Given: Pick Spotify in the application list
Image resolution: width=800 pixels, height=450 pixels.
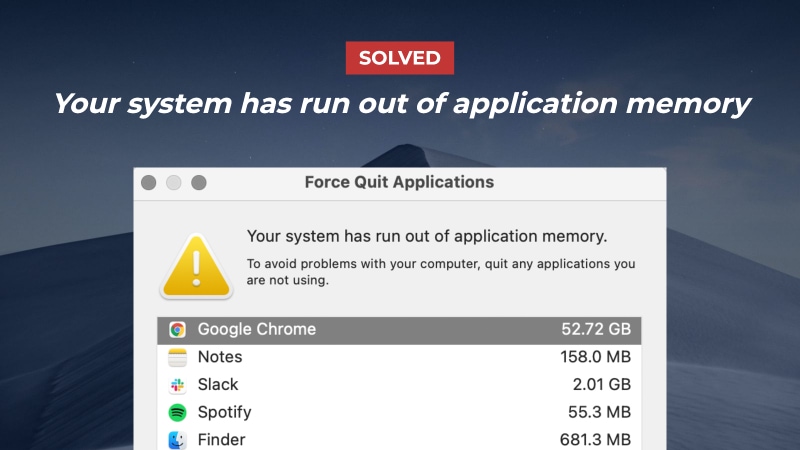Looking at the screenshot, I should (x=224, y=412).
